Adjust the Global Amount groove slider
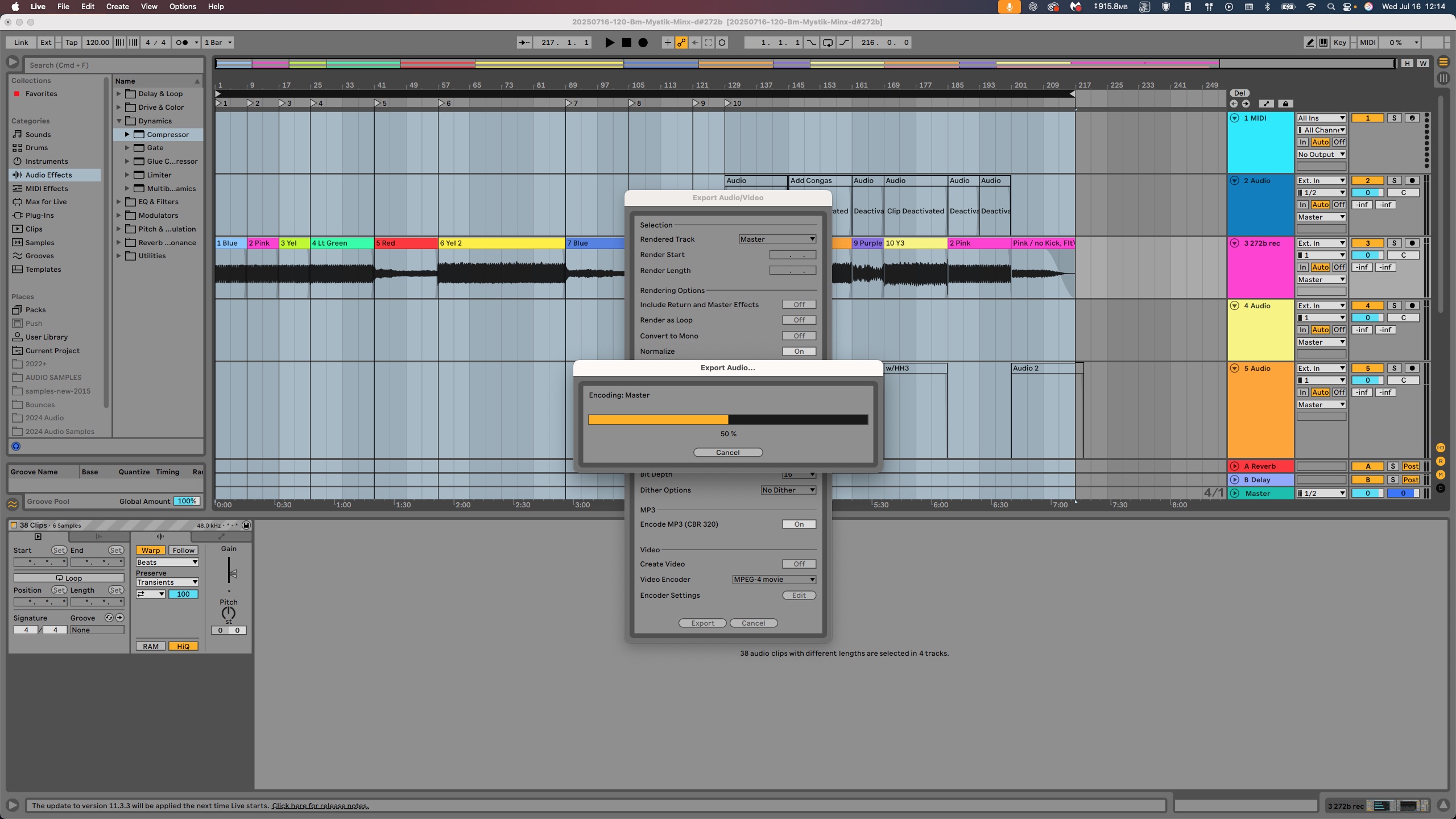 tap(188, 501)
